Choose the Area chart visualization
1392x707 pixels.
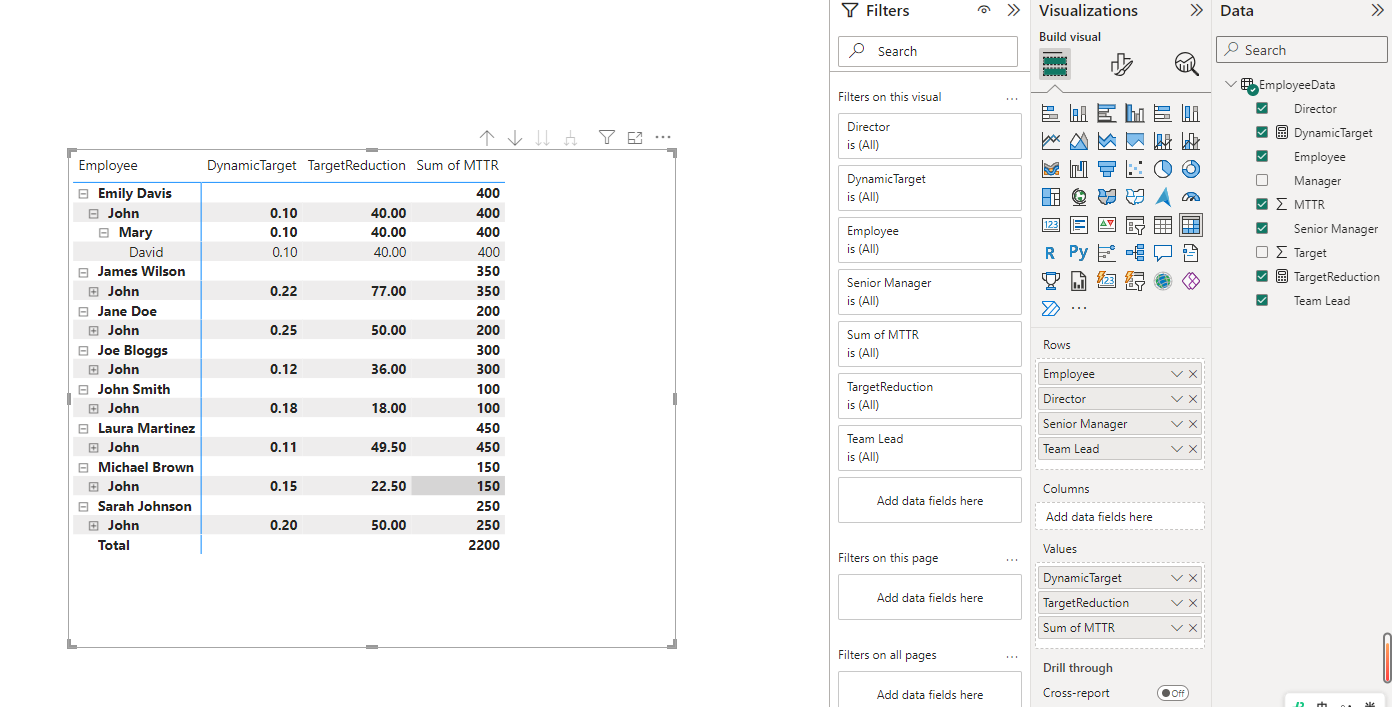coord(1078,141)
